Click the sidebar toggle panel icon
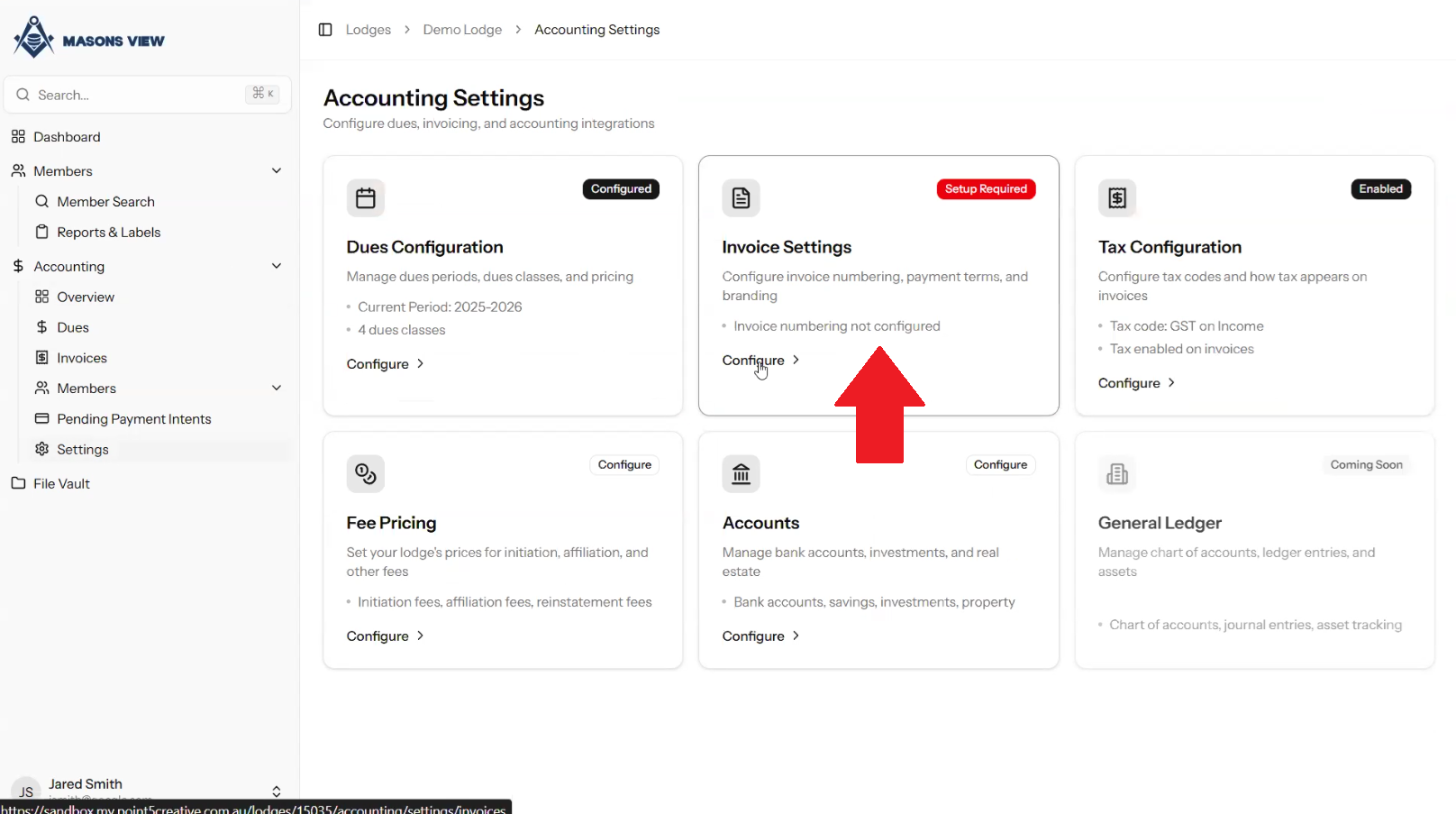Screen dimensions: 1456x814 (x=325, y=30)
